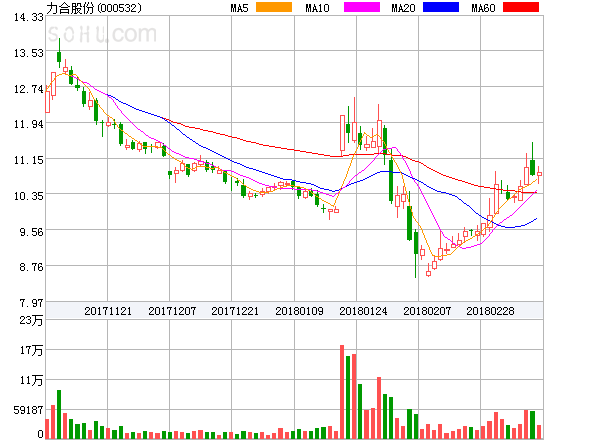Click the red MA60 legend swatch
600x440 pixels.
[521, 7]
